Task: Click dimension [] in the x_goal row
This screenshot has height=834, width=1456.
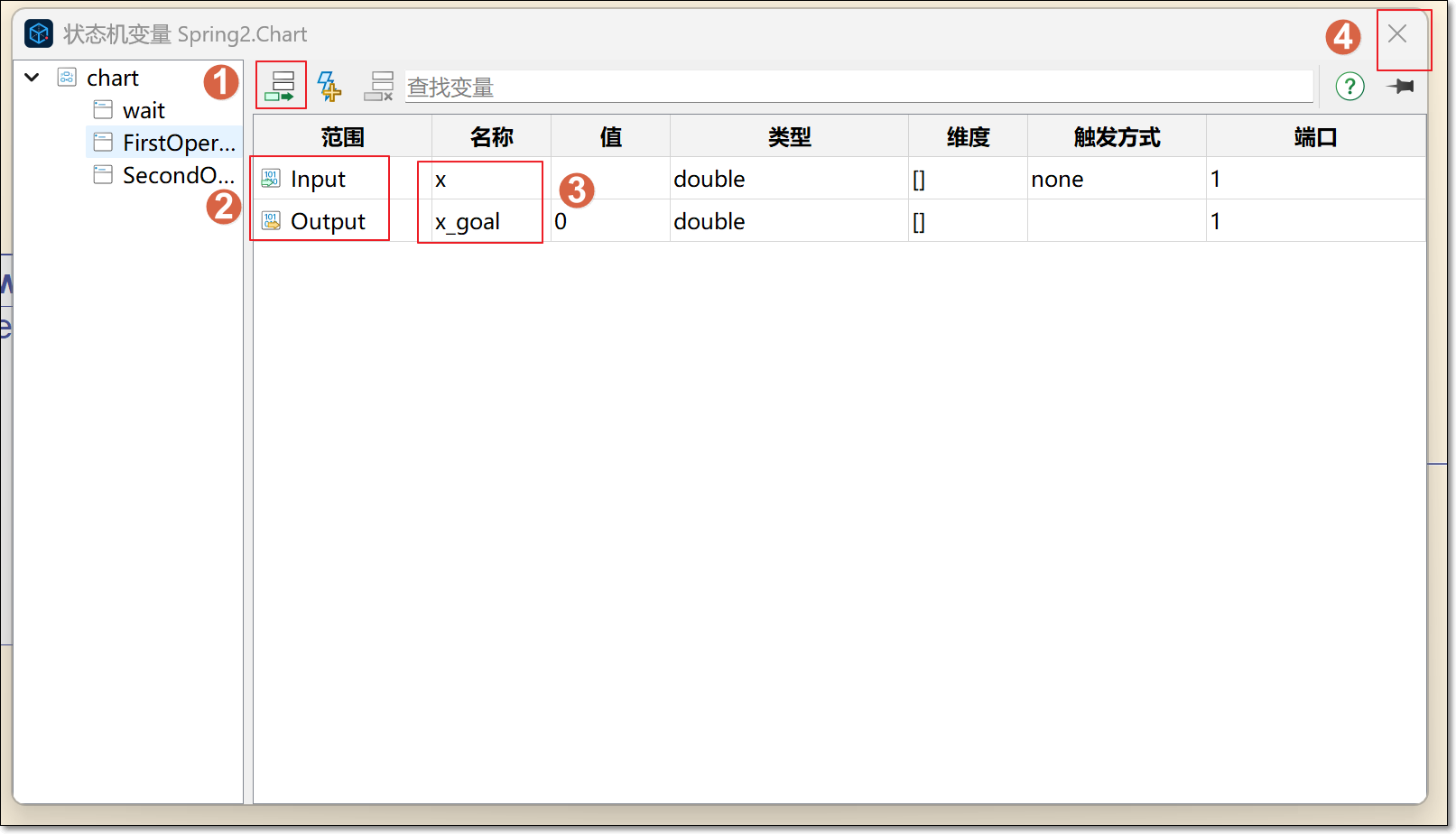Action: [x=968, y=221]
